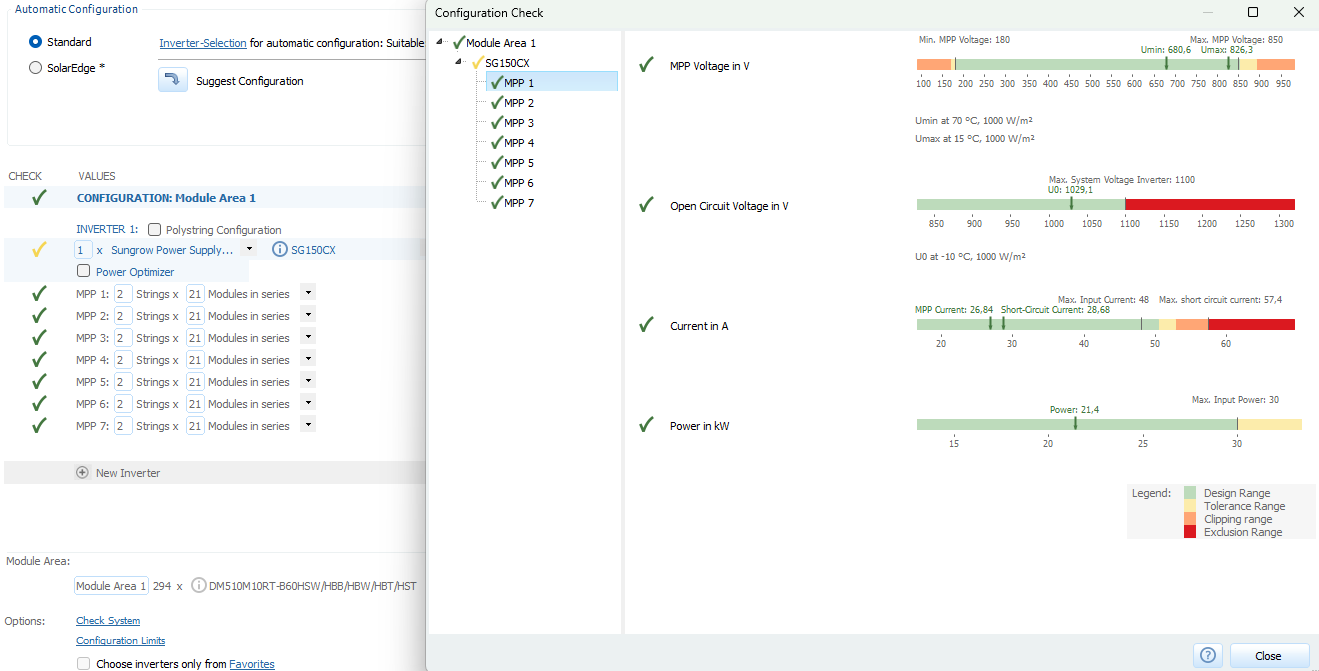
Task: Select MPP 4 in the tree
Action: tap(518, 143)
